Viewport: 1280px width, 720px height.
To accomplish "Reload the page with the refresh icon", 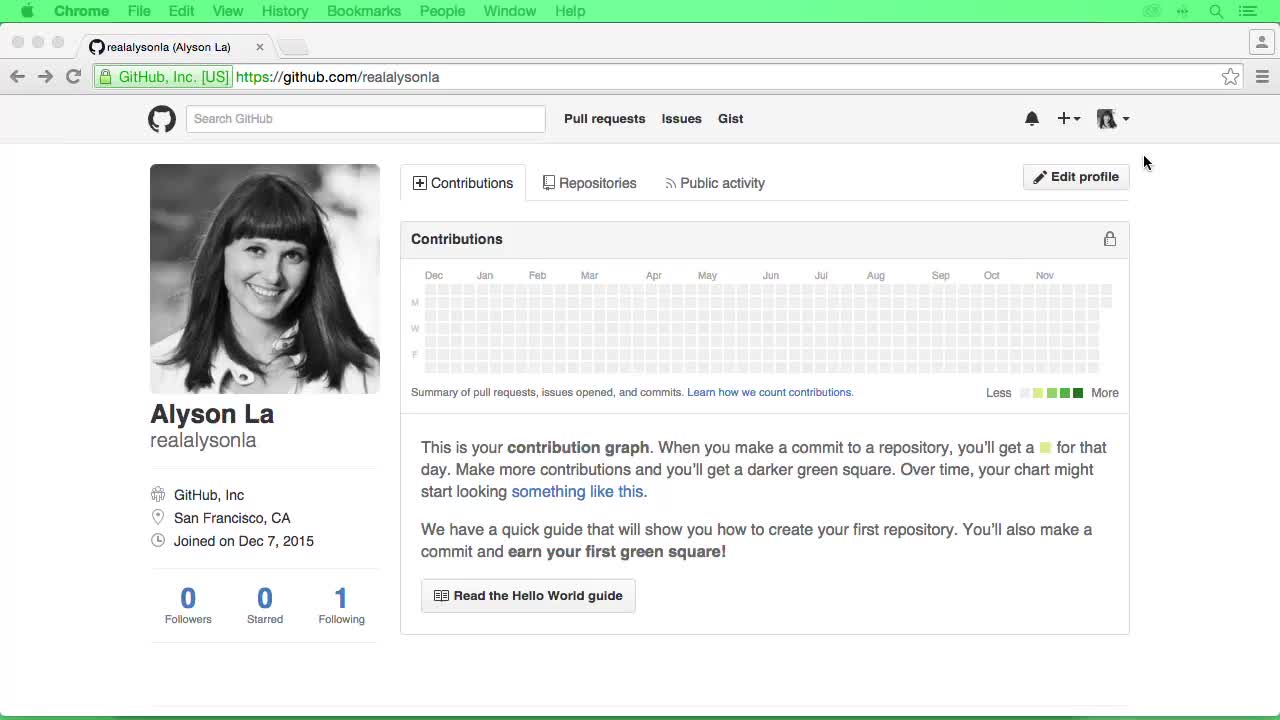I will tap(73, 77).
